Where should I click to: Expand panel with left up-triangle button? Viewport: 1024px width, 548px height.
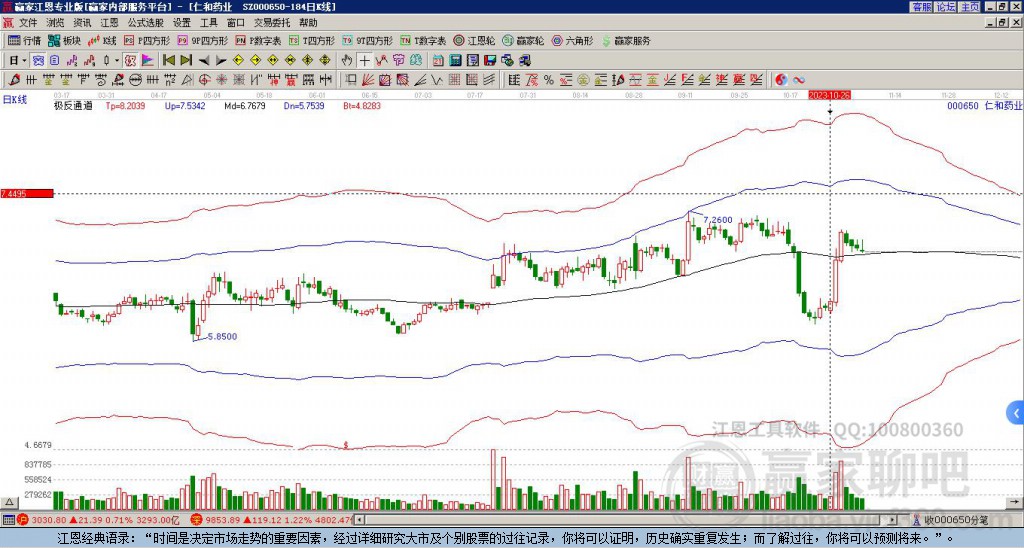tap(8, 502)
